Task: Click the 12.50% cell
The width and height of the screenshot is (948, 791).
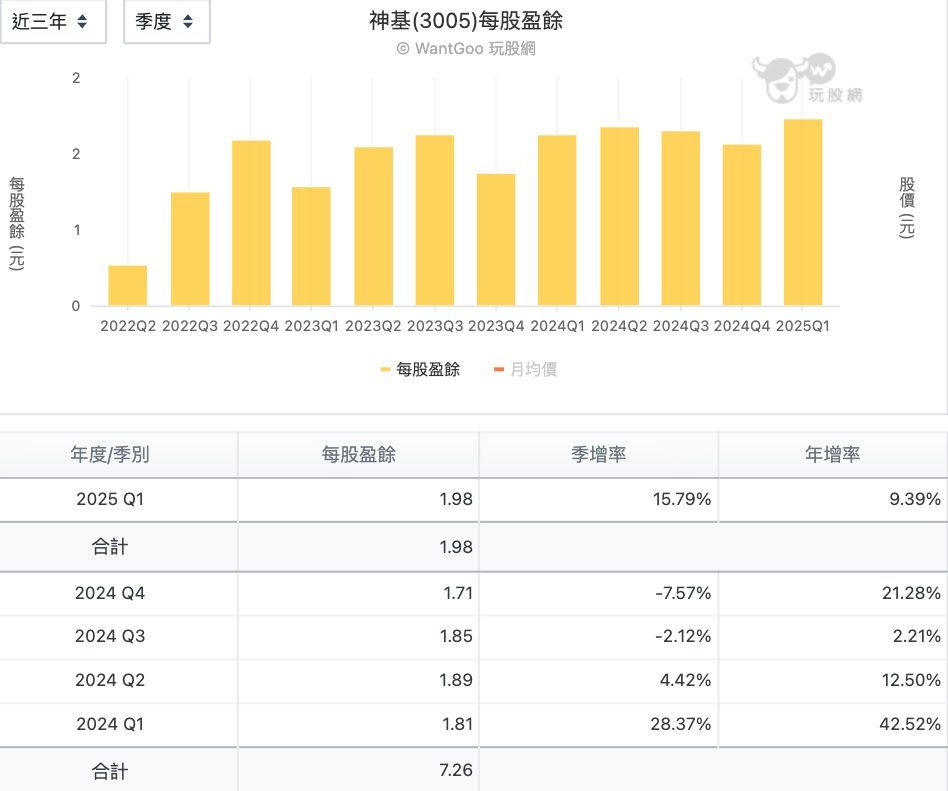Action: coord(911,680)
